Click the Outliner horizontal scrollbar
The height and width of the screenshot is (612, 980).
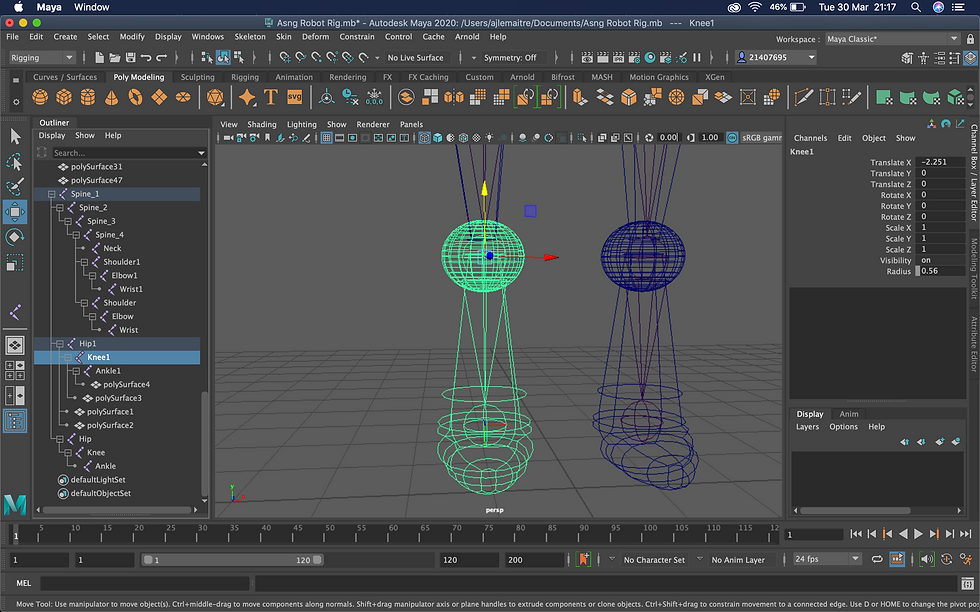(117, 510)
